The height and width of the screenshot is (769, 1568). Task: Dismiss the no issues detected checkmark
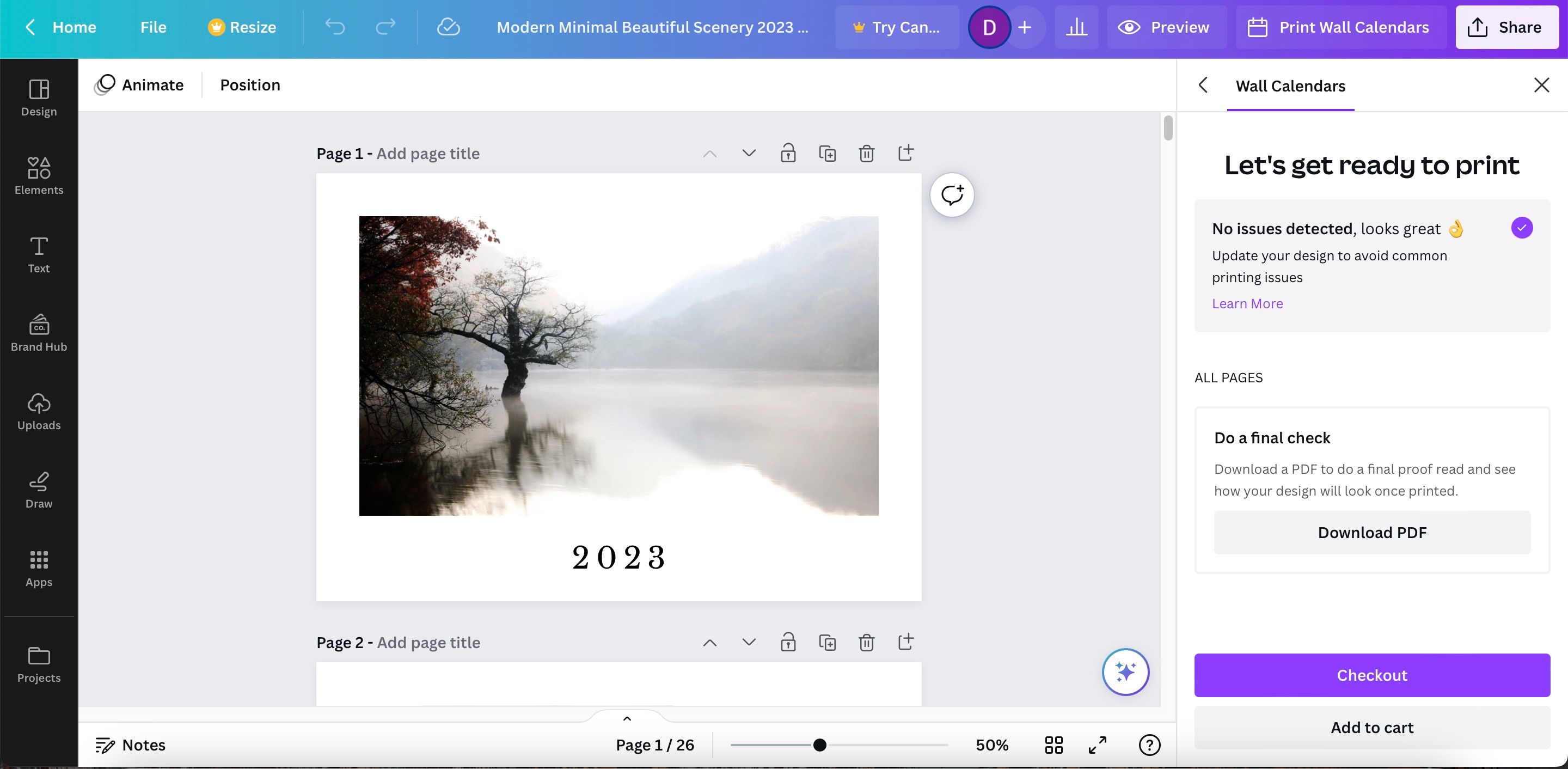(x=1522, y=228)
